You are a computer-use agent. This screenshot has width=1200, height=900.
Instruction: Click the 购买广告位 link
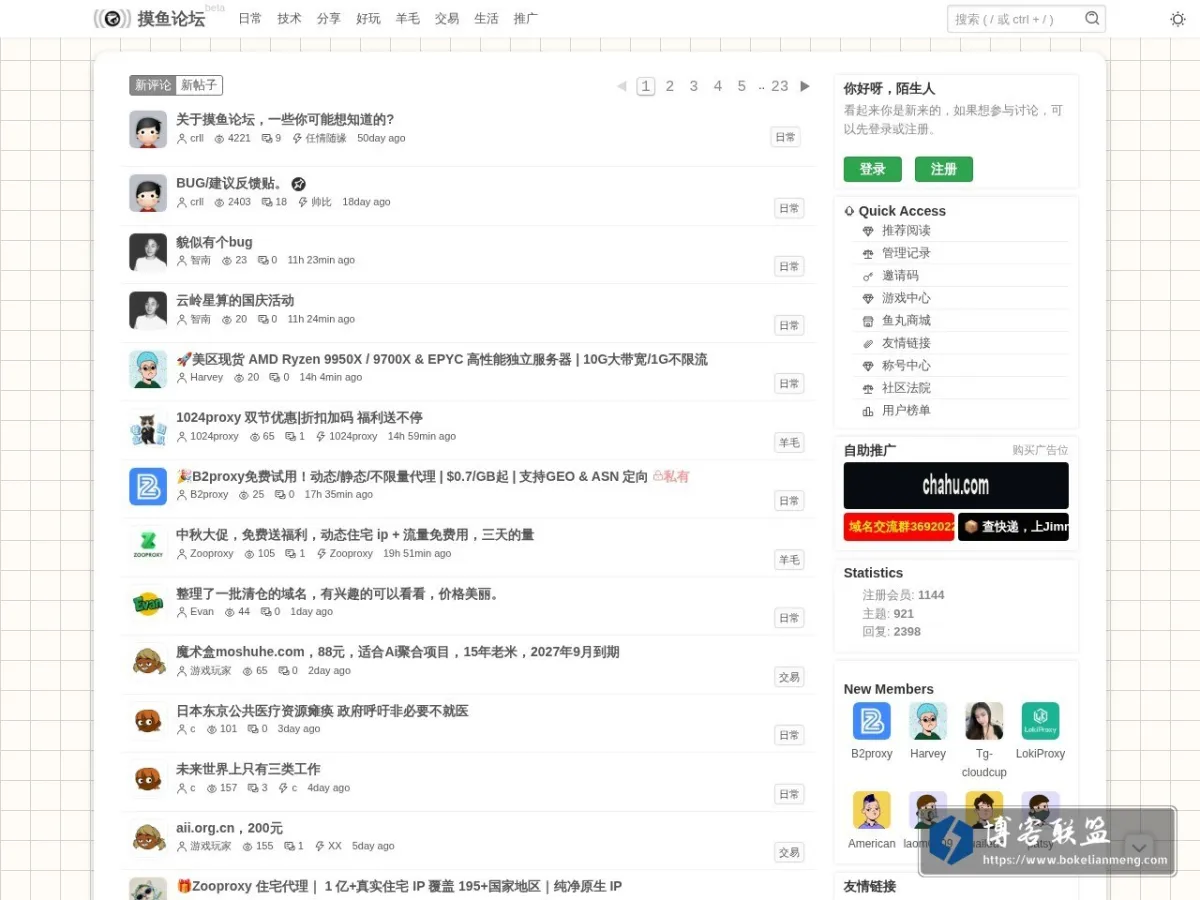1040,451
